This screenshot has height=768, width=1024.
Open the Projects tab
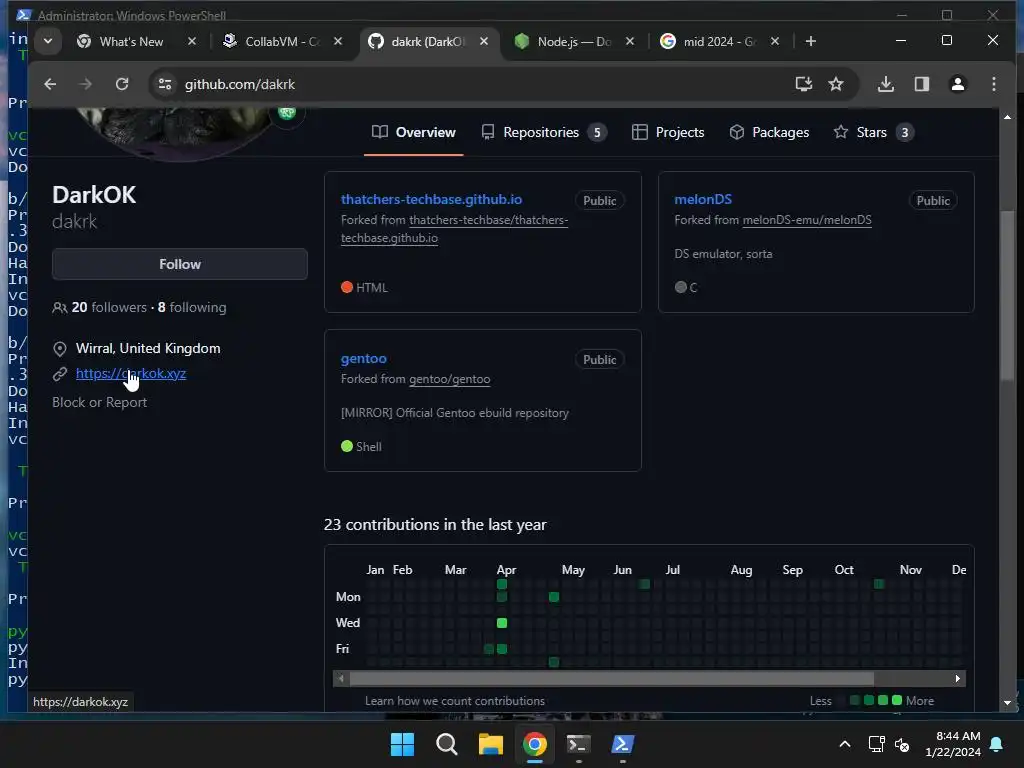pos(668,133)
